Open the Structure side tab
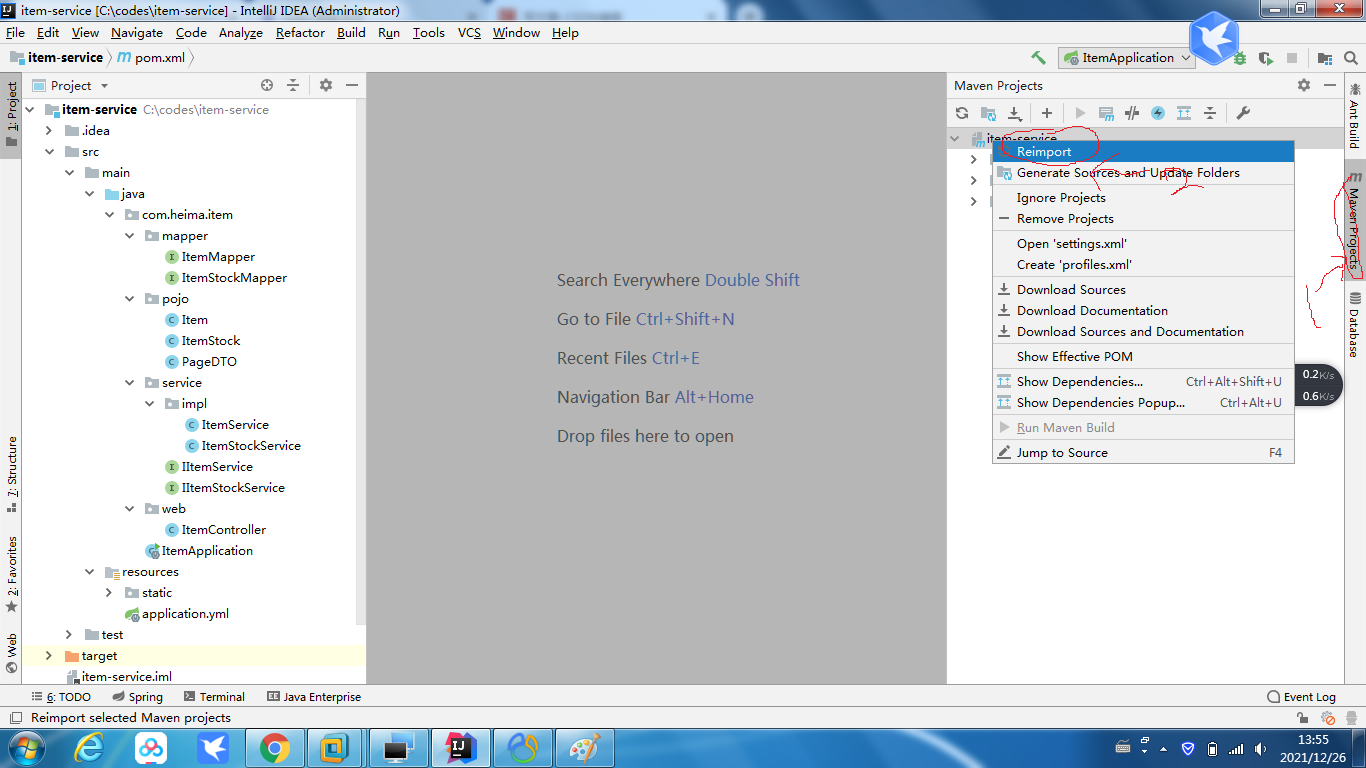 click(x=12, y=474)
